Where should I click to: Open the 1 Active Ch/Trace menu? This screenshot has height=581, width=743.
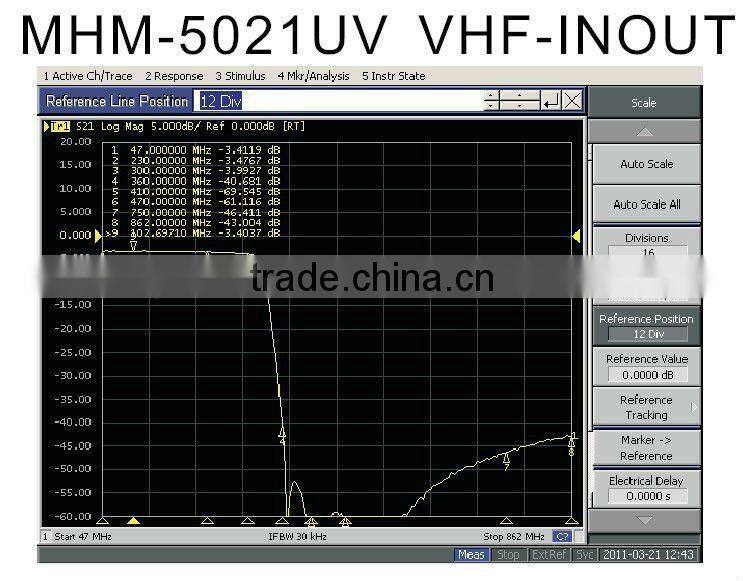88,76
